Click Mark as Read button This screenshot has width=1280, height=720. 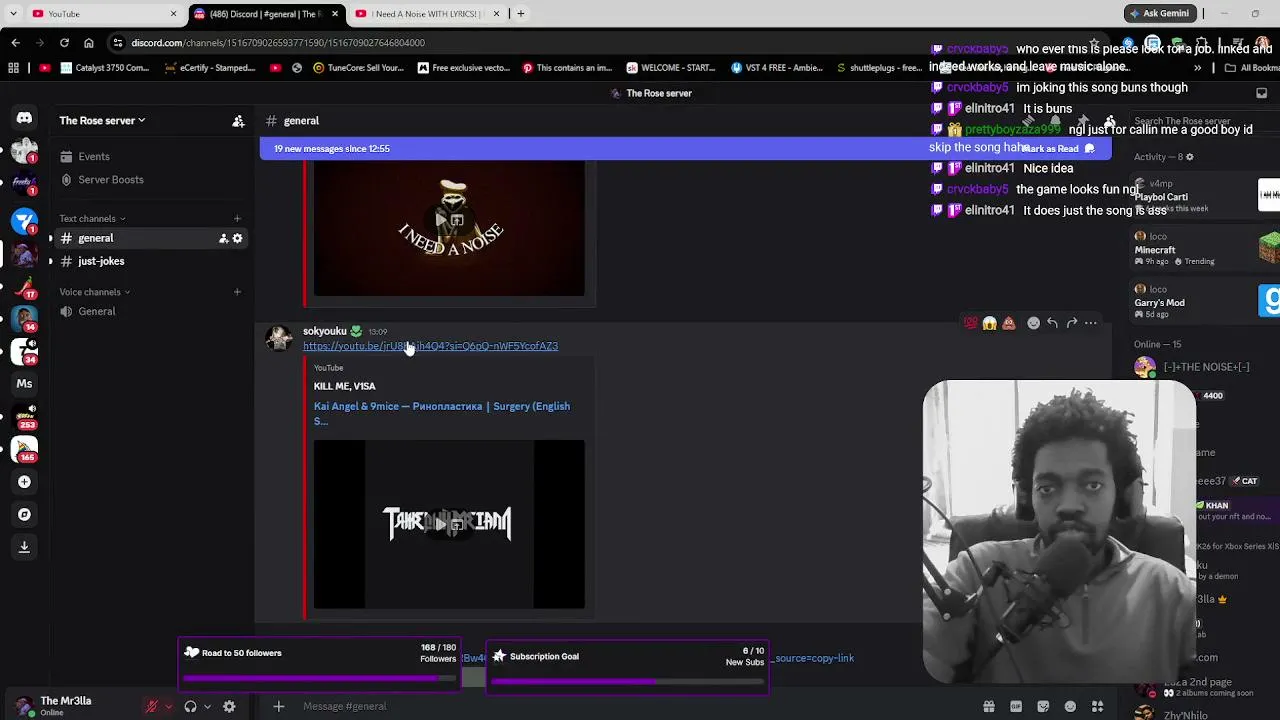pyautogui.click(x=1058, y=149)
